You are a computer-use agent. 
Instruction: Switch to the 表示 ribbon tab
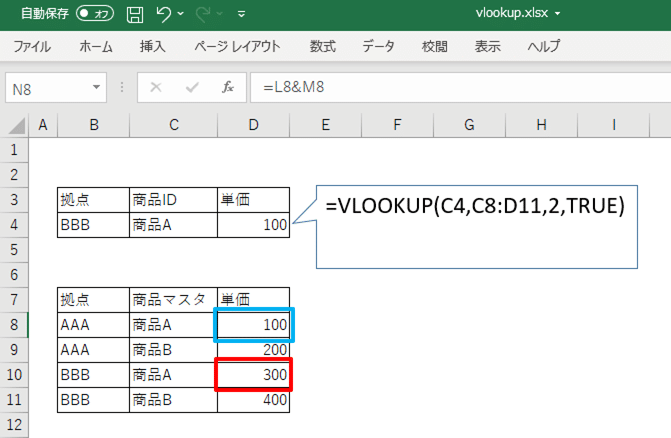(487, 46)
